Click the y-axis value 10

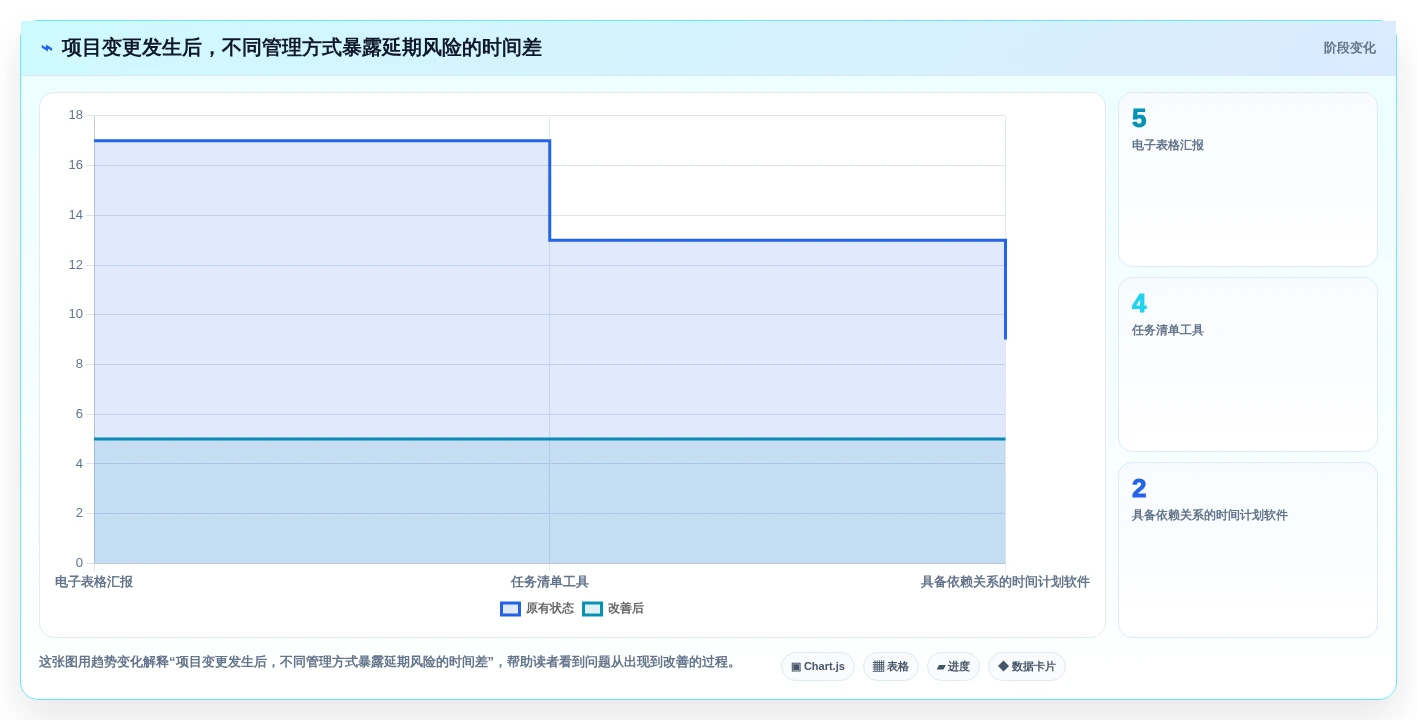76,314
